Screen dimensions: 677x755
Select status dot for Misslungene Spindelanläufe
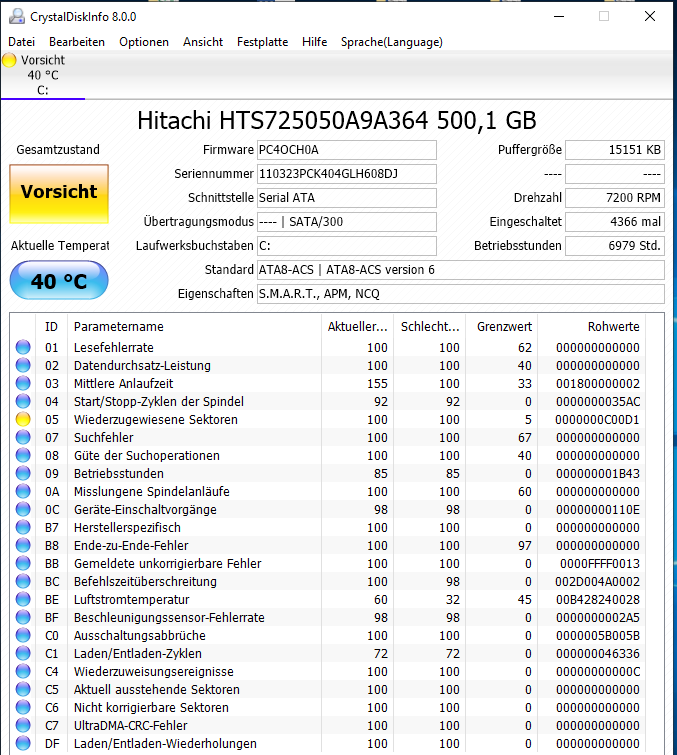(x=23, y=491)
